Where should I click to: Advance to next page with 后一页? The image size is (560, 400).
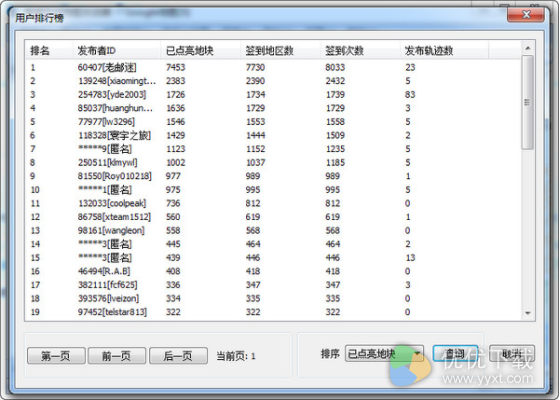pyautogui.click(x=178, y=356)
